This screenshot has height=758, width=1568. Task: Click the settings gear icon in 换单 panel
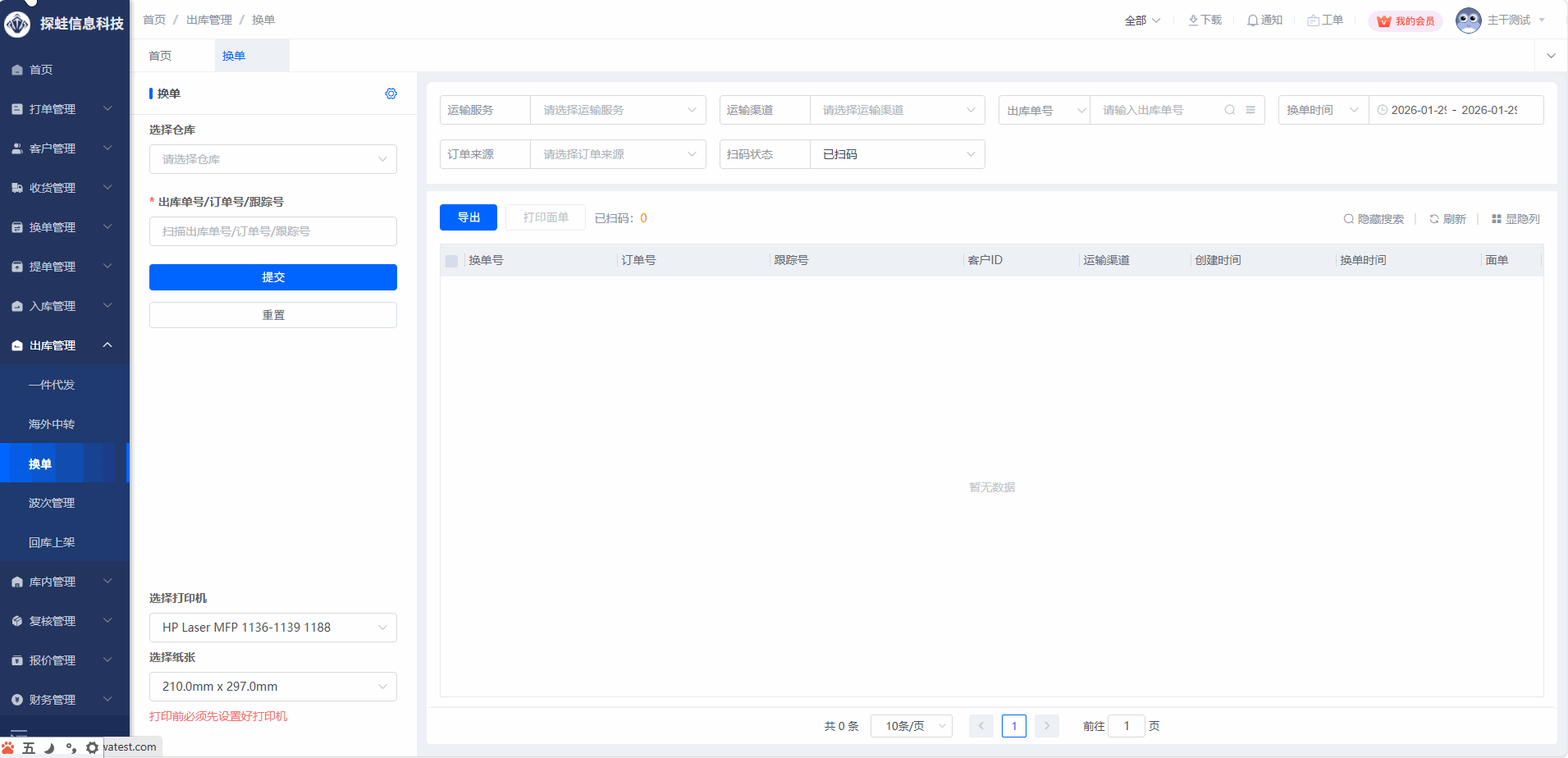(391, 94)
